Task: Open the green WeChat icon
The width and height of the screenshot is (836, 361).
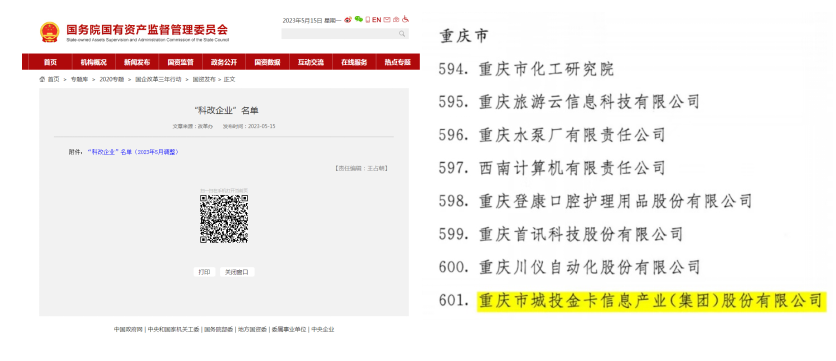Action: (359, 19)
